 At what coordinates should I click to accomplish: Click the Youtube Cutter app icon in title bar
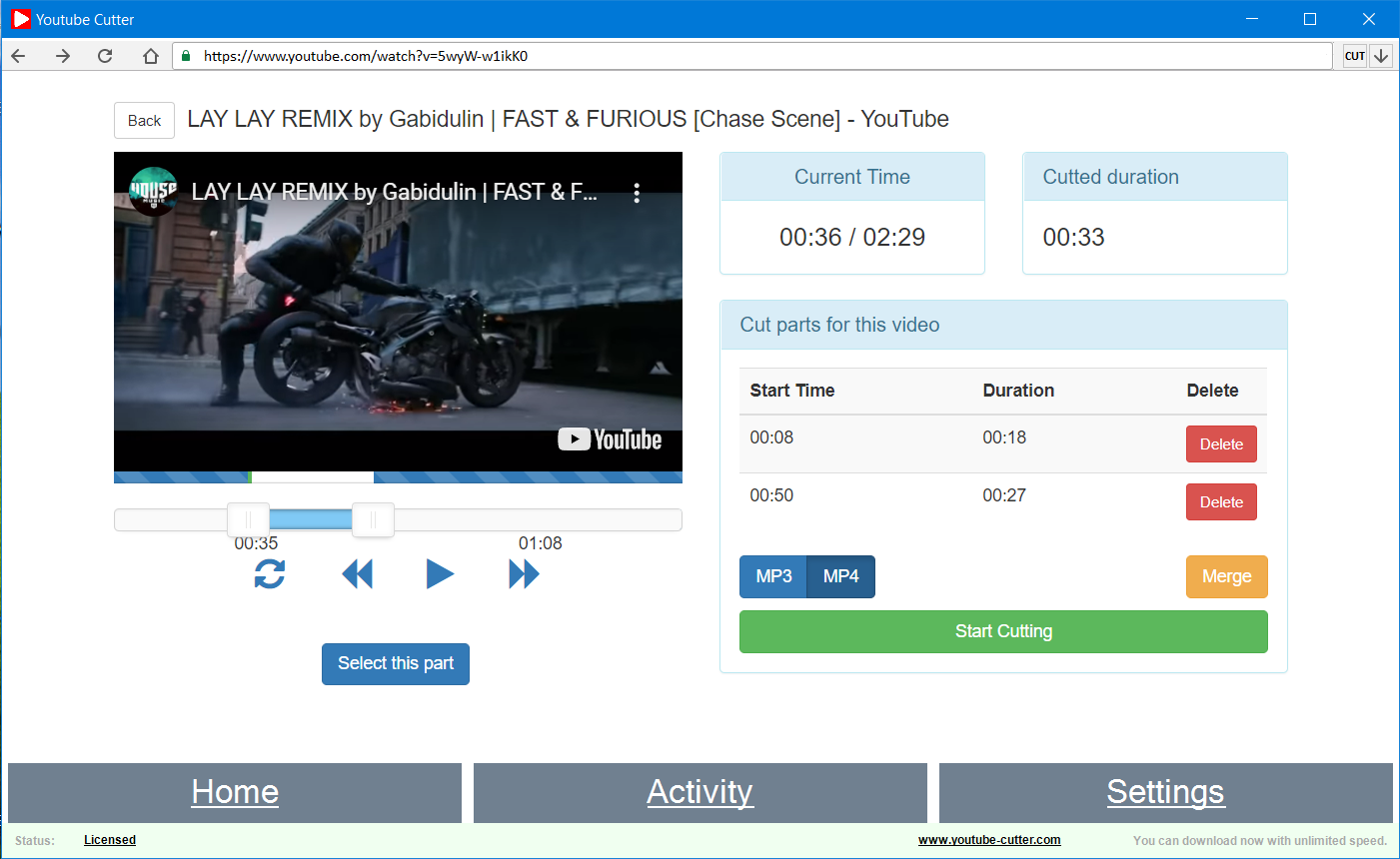click(x=21, y=19)
